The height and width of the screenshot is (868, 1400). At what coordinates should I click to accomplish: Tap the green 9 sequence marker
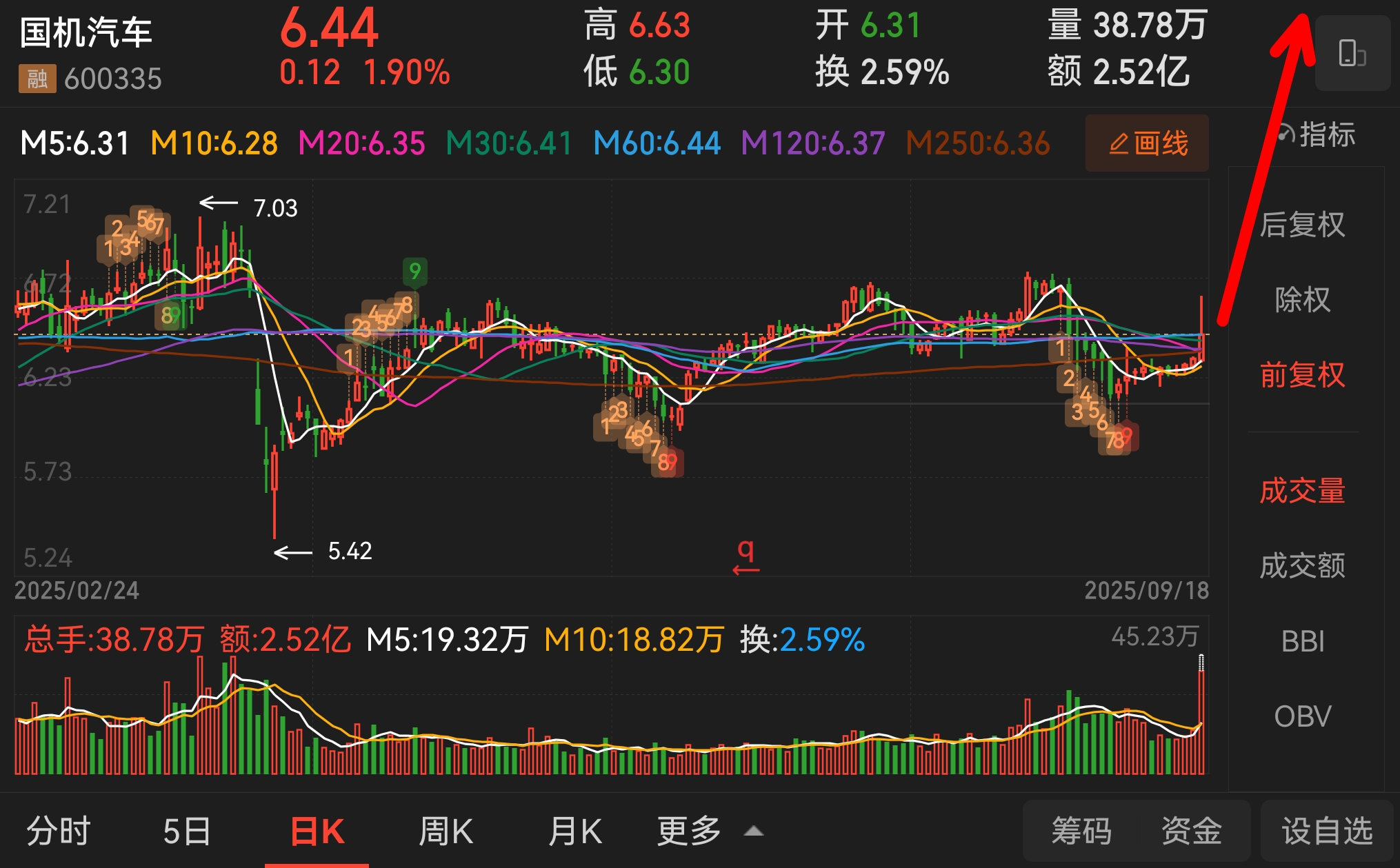coord(414,272)
